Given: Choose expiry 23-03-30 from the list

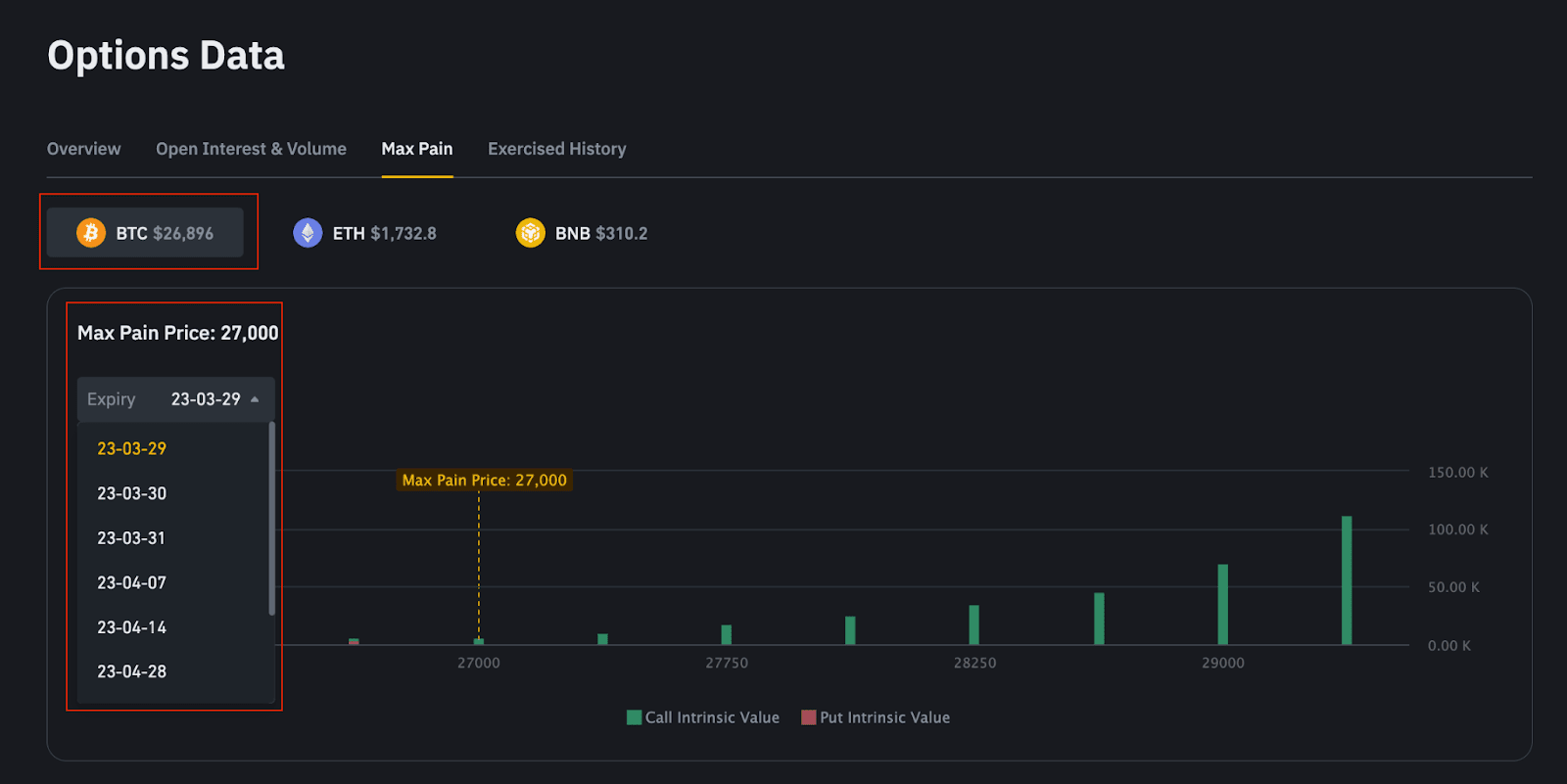Looking at the screenshot, I should coord(131,493).
